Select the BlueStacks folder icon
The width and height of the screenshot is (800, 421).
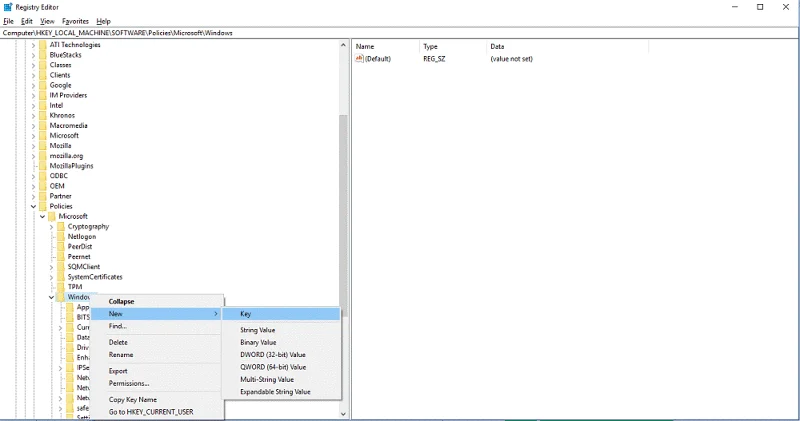(x=43, y=55)
